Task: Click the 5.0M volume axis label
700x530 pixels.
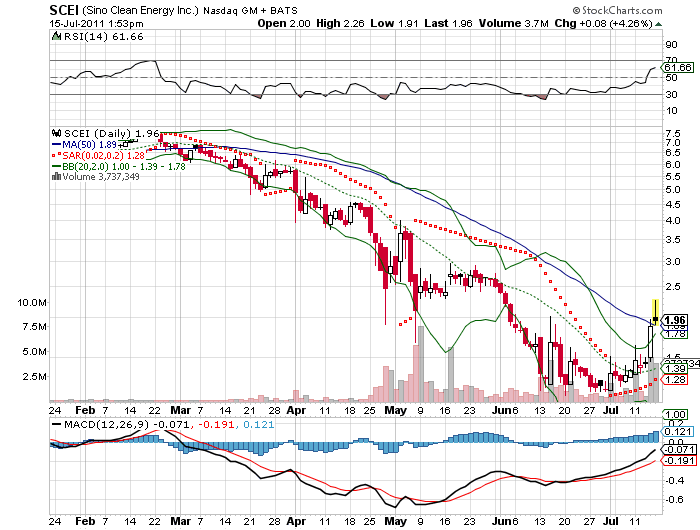Action: pos(35,352)
